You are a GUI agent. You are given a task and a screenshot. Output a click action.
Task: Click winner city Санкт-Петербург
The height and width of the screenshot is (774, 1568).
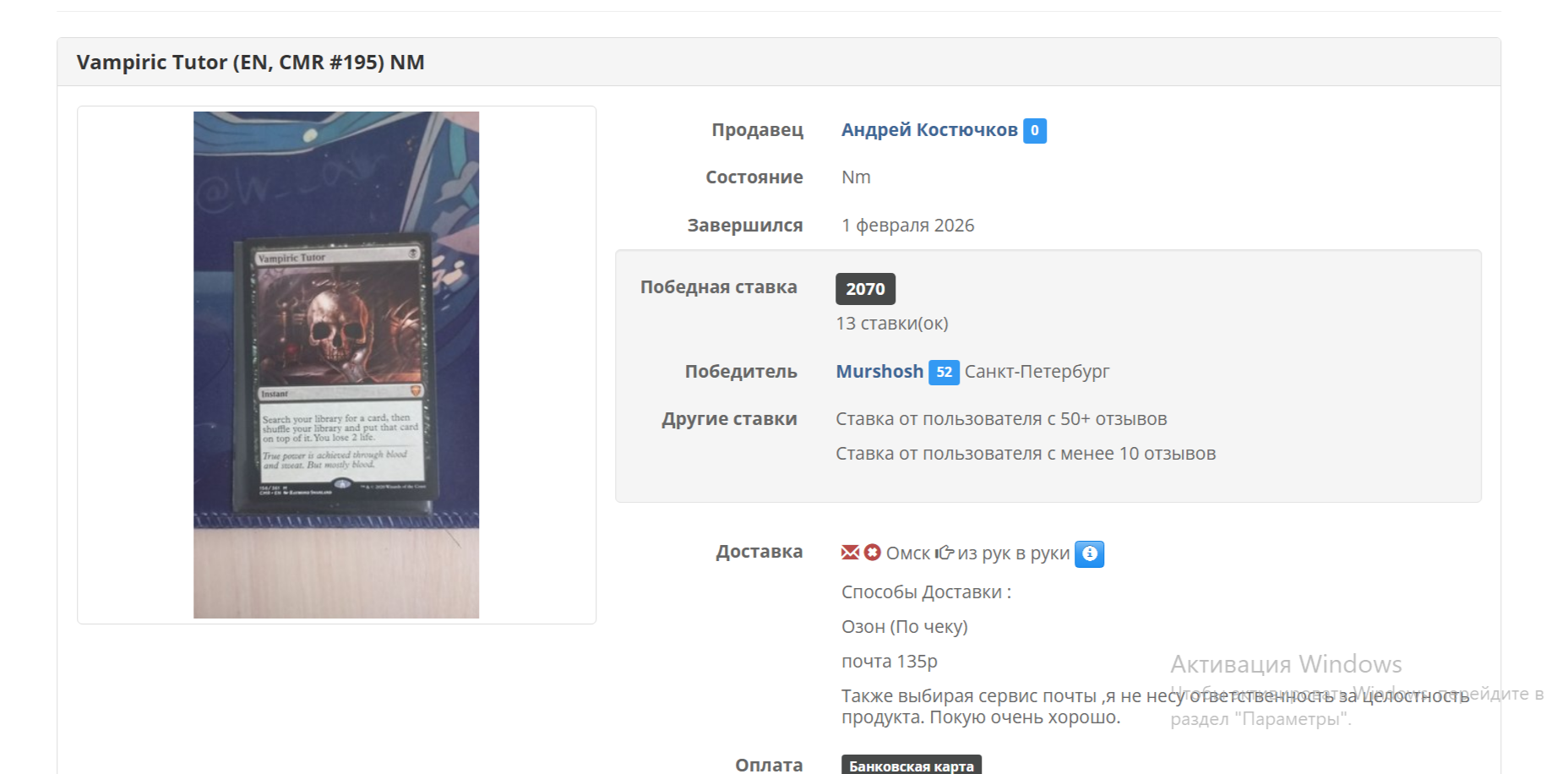coord(1037,372)
